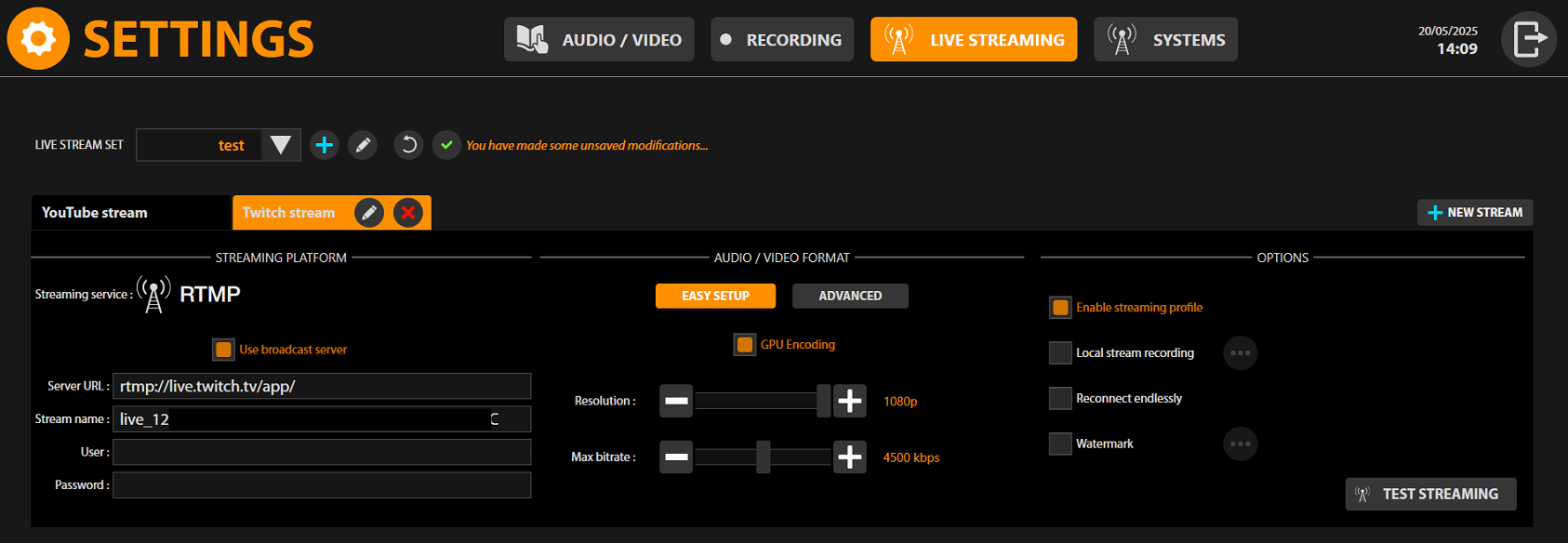Toggle GPU Encoding checkbox
Image resolution: width=1568 pixels, height=543 pixels.
click(x=745, y=345)
